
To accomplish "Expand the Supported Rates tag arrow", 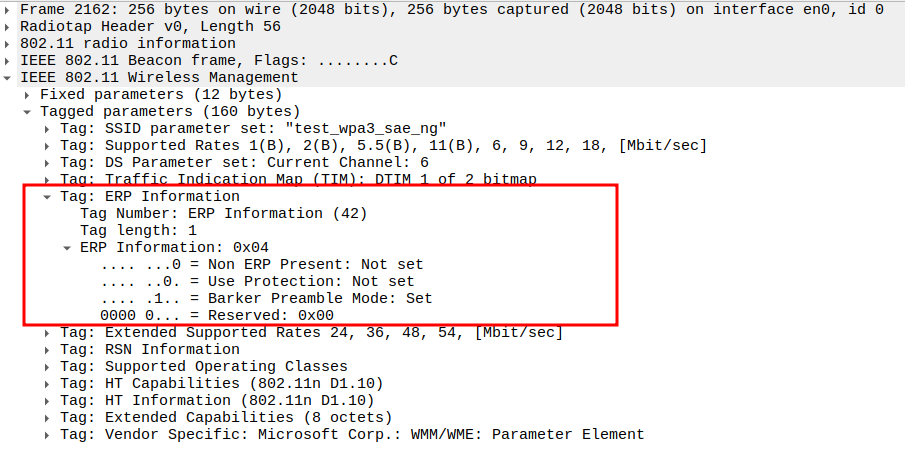I will pos(48,146).
